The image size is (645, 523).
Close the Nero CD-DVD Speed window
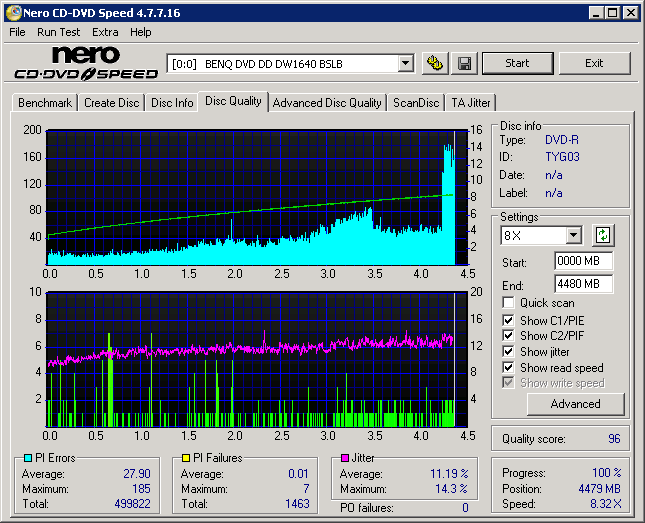pos(631,13)
